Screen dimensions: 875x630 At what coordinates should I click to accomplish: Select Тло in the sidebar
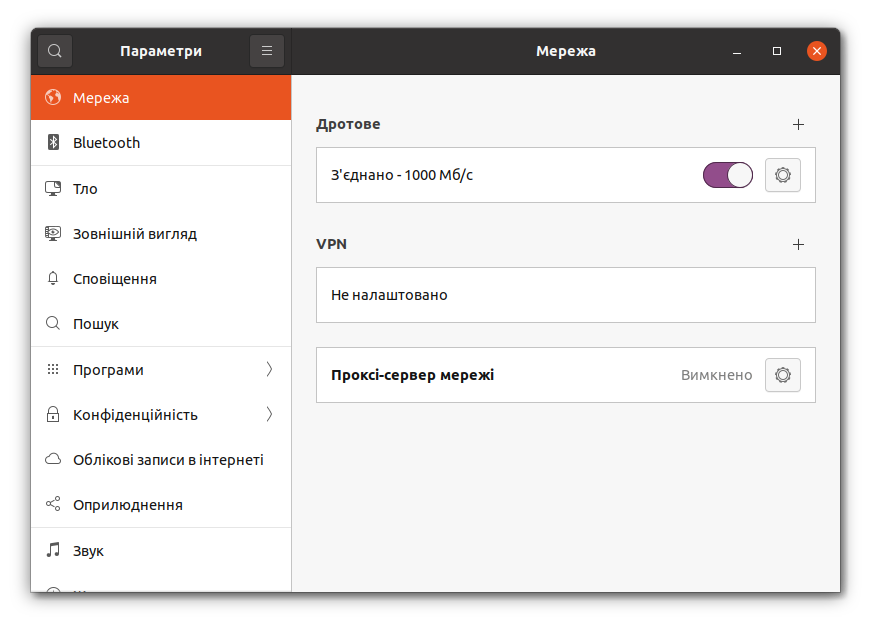pos(85,189)
